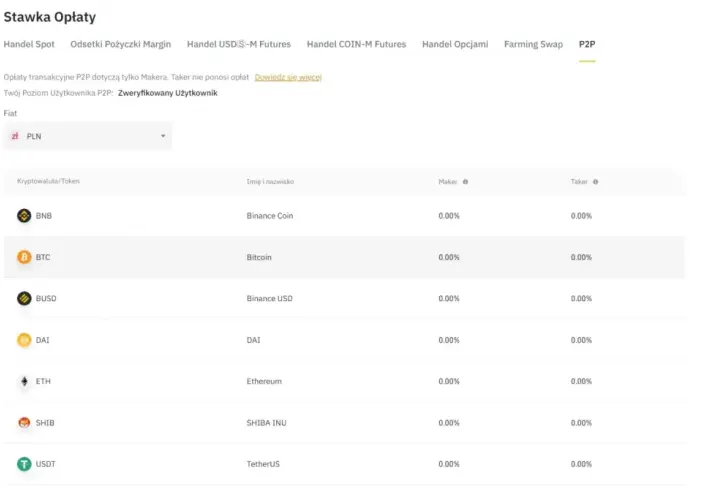Switch to Farming Swap tab
This screenshot has height=500, width=720.
533,44
